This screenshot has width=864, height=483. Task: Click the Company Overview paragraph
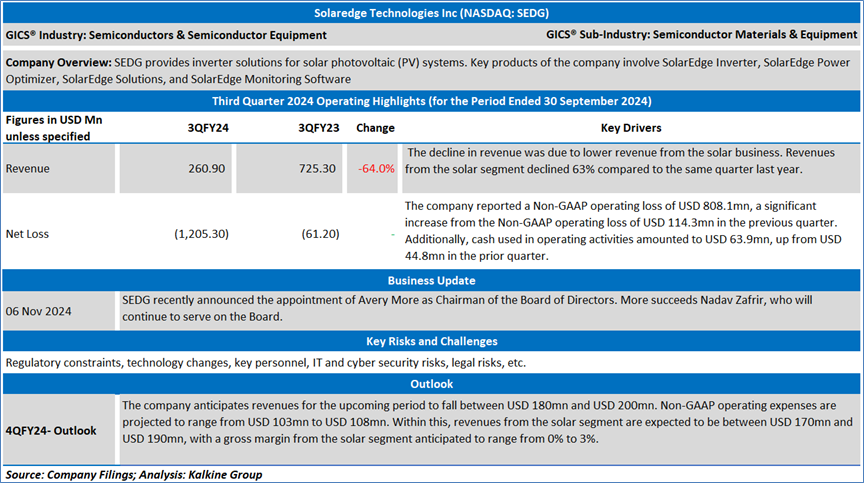pos(428,71)
